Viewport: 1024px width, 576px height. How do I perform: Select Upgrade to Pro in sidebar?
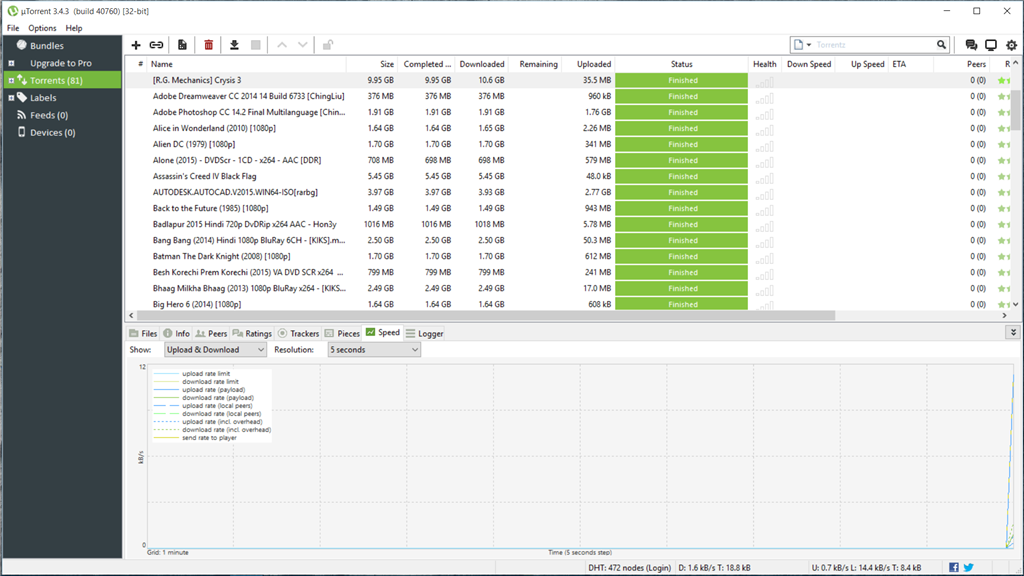60,63
